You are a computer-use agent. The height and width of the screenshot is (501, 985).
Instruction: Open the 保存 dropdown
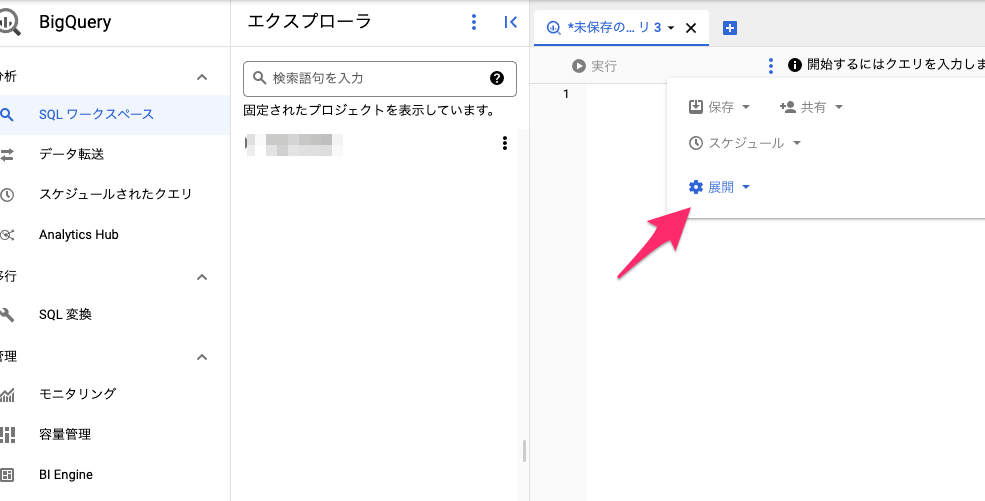719,107
